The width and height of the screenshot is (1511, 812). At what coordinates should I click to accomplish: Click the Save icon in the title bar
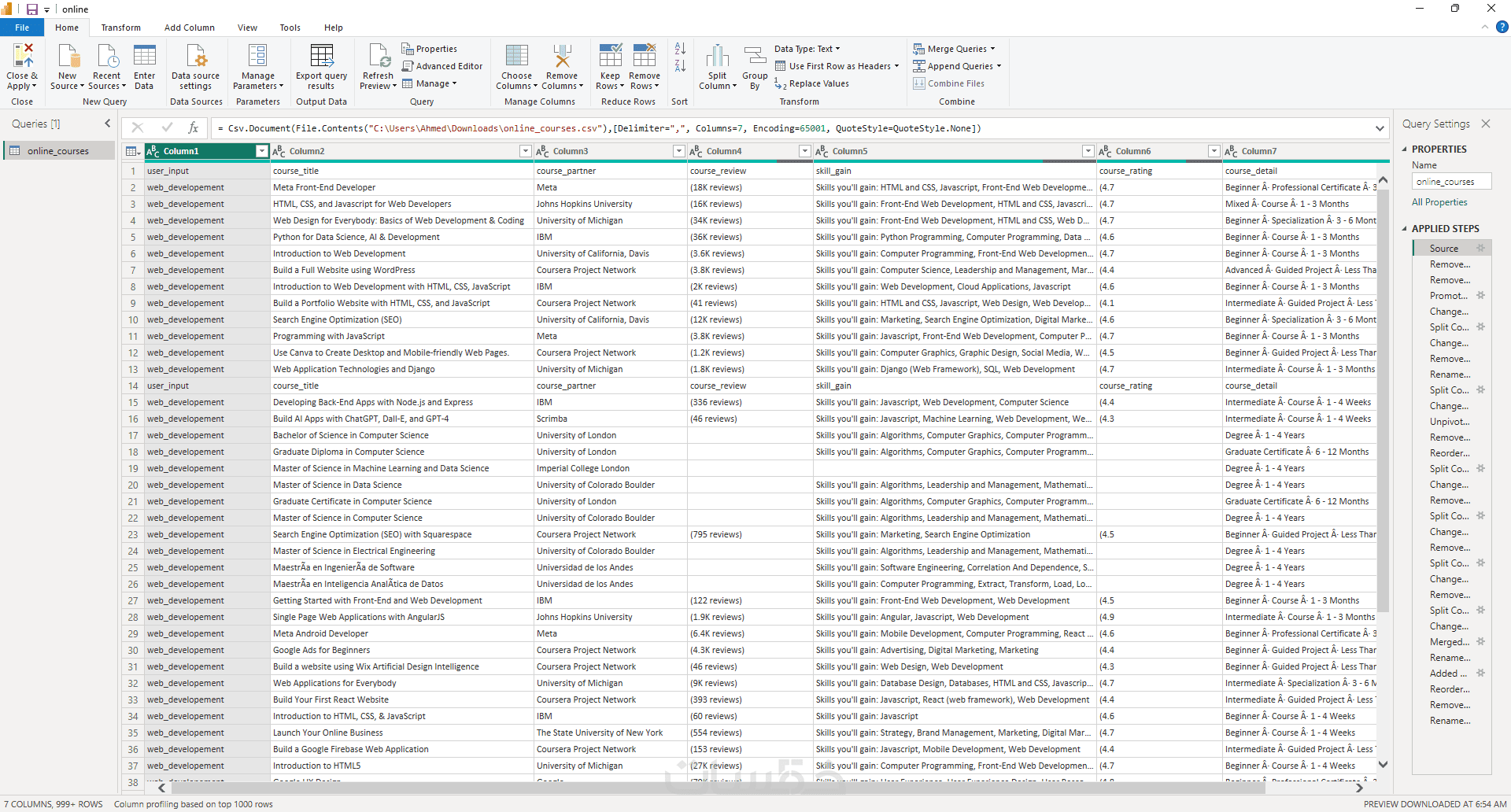coord(32,9)
